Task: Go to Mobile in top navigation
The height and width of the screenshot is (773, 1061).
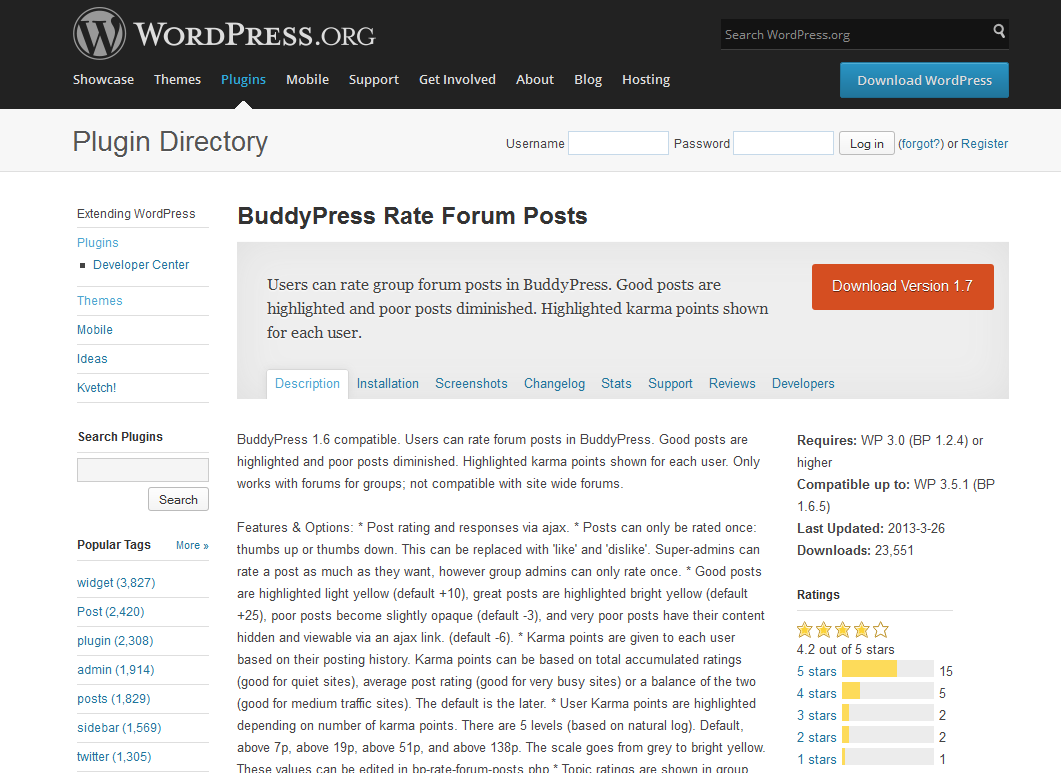Action: [307, 79]
